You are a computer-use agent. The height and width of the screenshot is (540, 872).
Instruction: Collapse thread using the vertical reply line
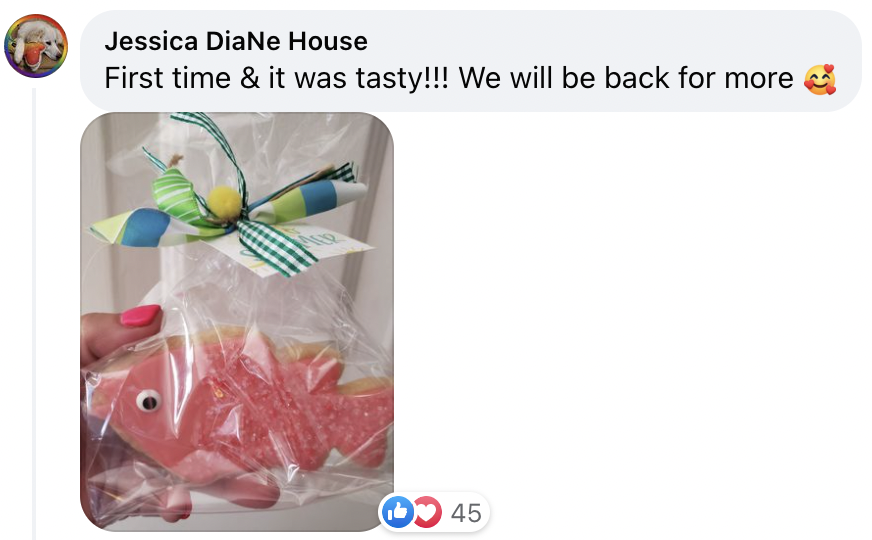[34, 313]
